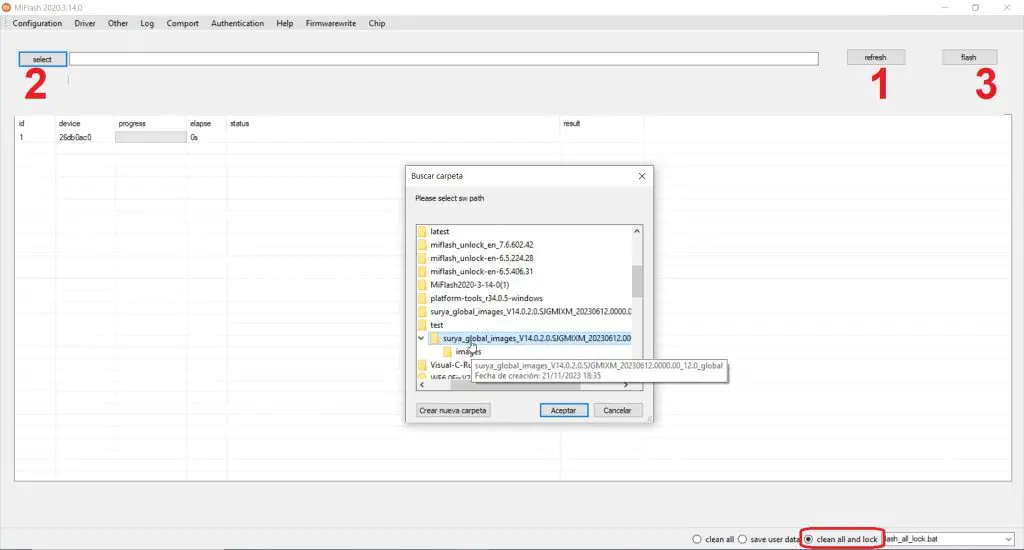Select the Visual-C-Ru folder
Viewport: 1024px width, 550px height.
click(450, 364)
